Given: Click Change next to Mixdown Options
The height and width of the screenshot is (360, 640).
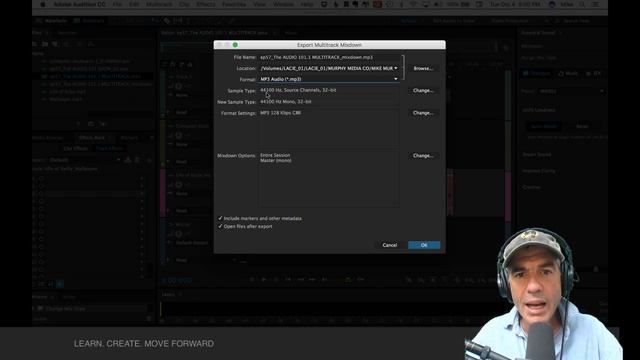Looking at the screenshot, I should tap(423, 156).
